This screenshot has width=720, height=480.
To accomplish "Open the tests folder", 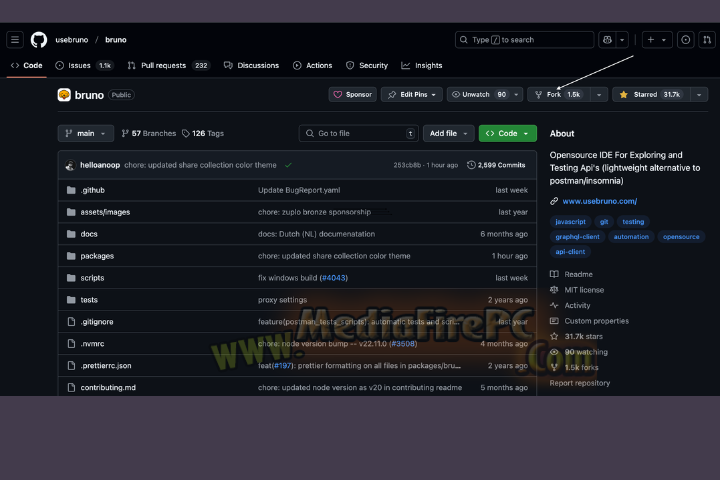I will (x=89, y=300).
